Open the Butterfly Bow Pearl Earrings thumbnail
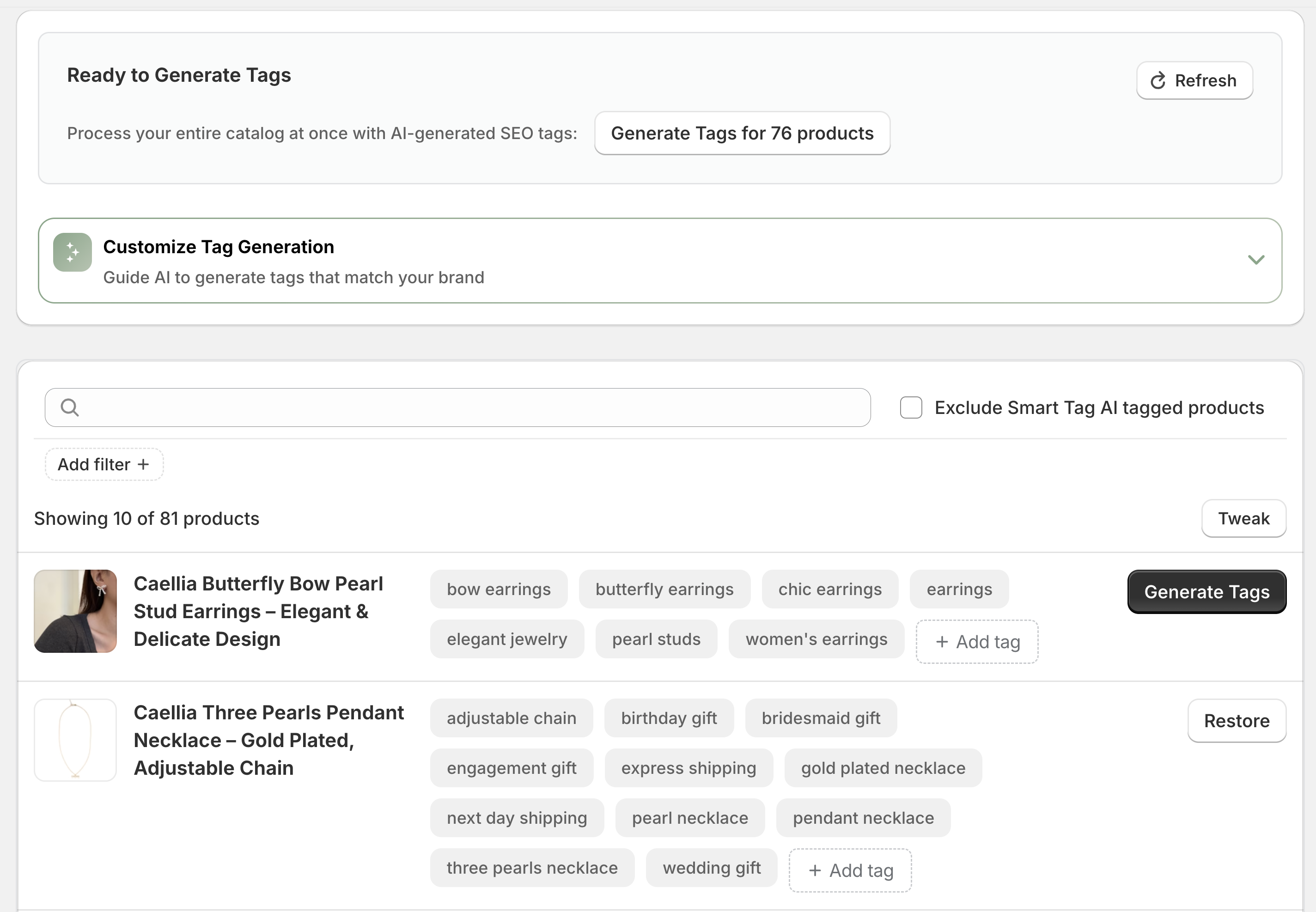 [75, 611]
